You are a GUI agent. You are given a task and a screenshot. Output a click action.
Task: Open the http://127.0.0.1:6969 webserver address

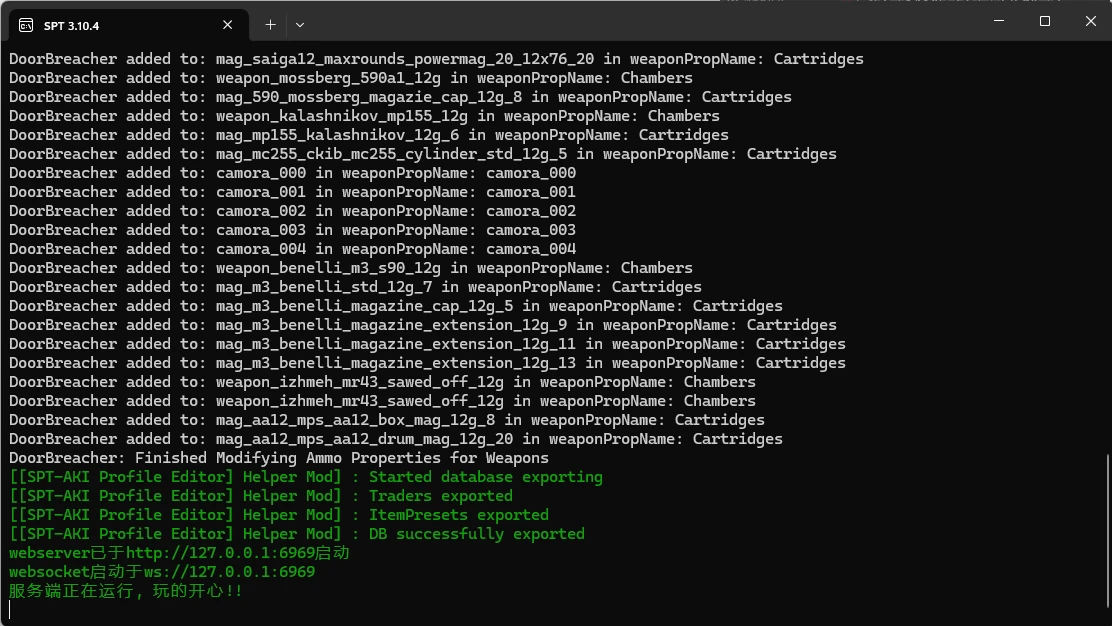click(x=208, y=553)
